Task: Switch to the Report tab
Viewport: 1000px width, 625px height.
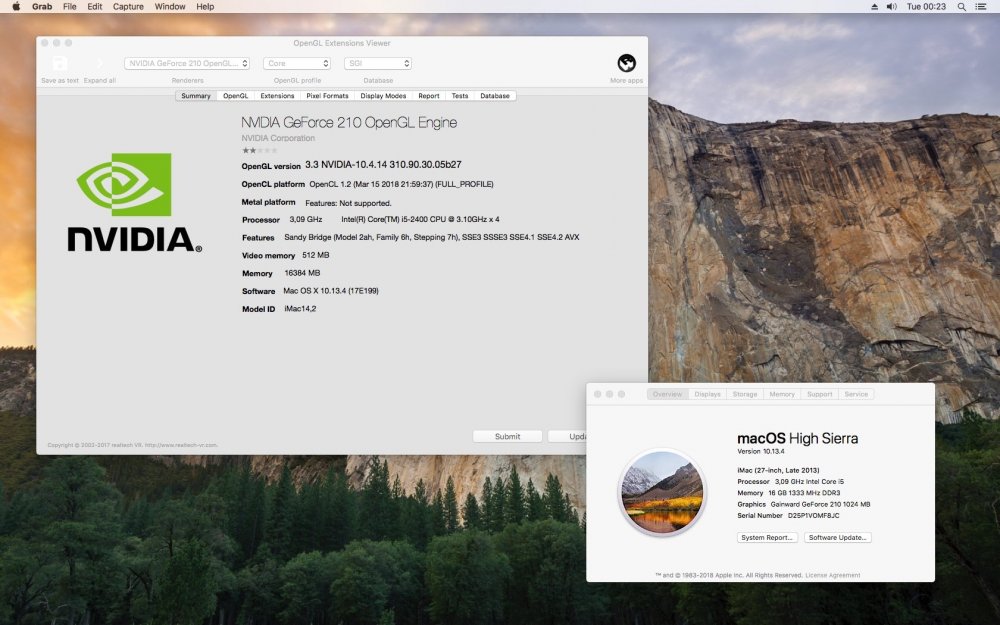Action: 429,96
